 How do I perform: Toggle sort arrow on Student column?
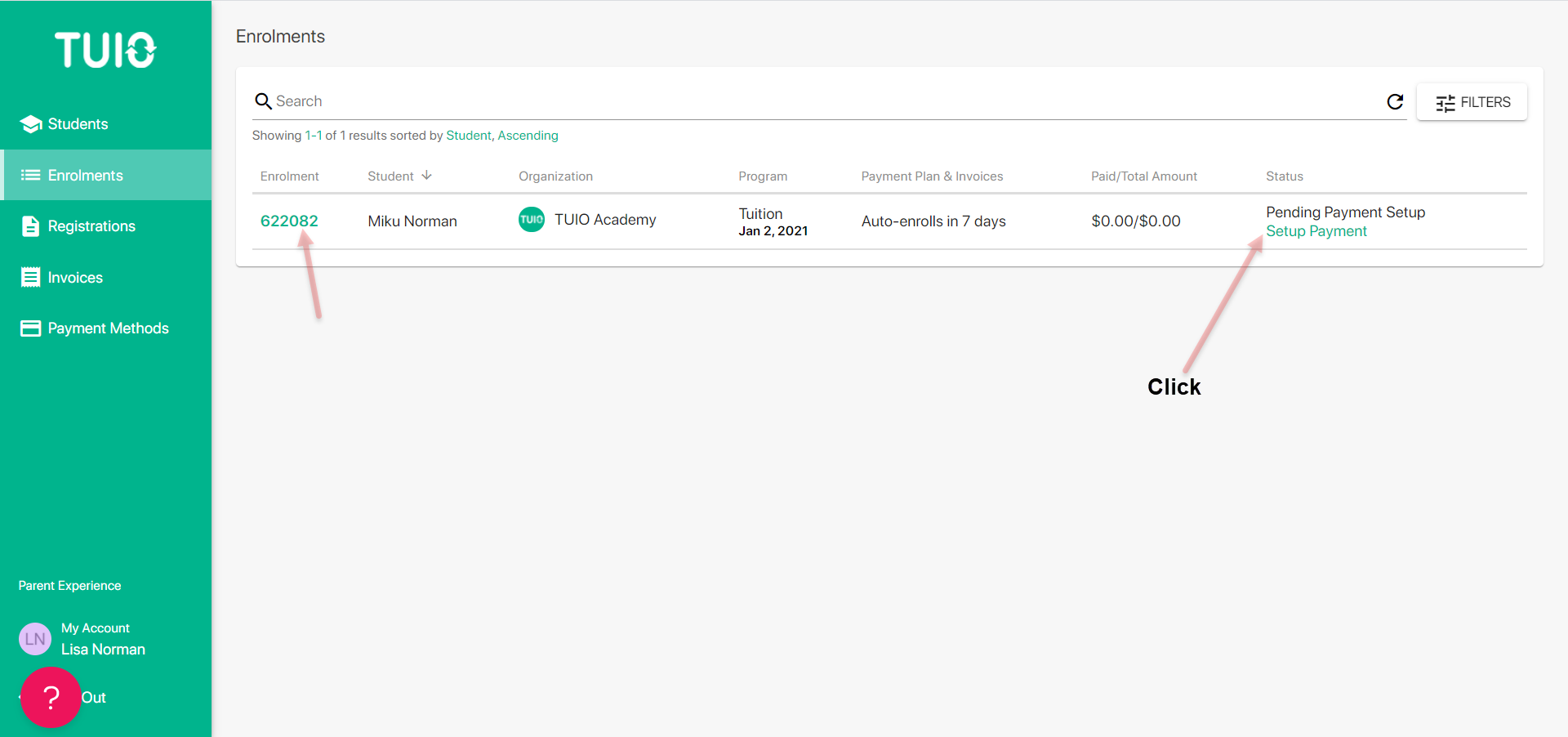(x=426, y=176)
